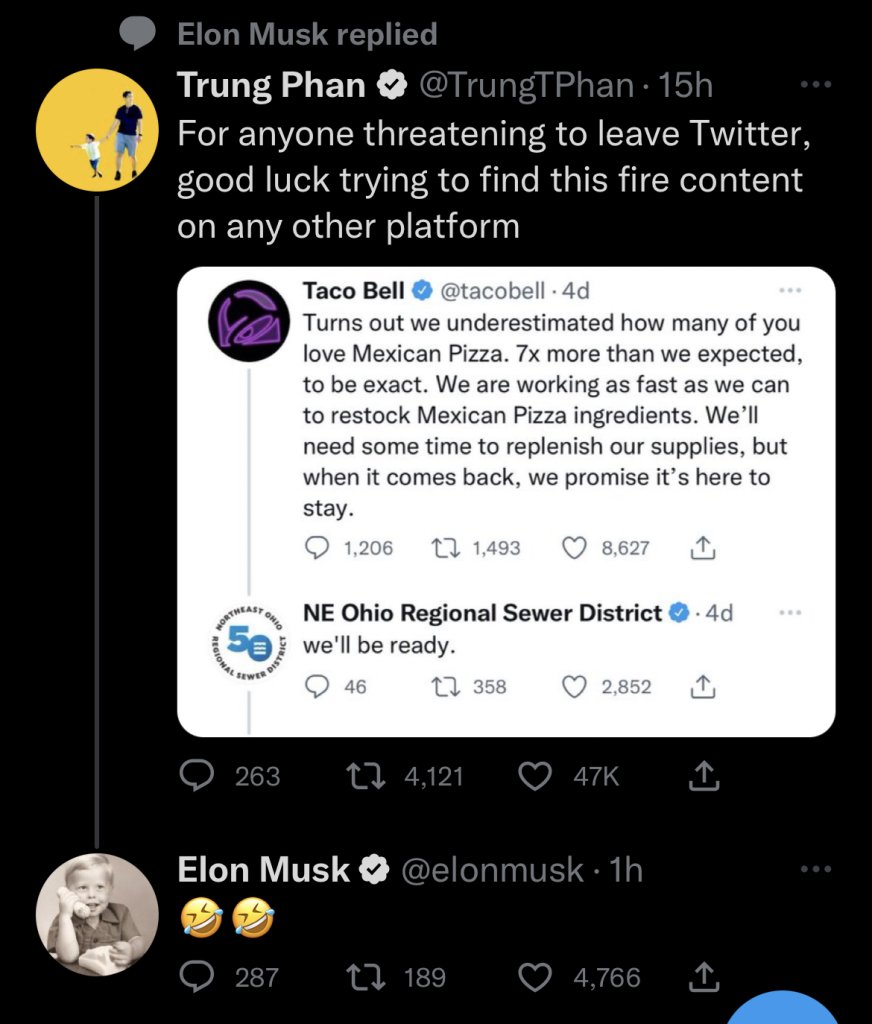Open more options for Elon Musk's reply

(818, 870)
